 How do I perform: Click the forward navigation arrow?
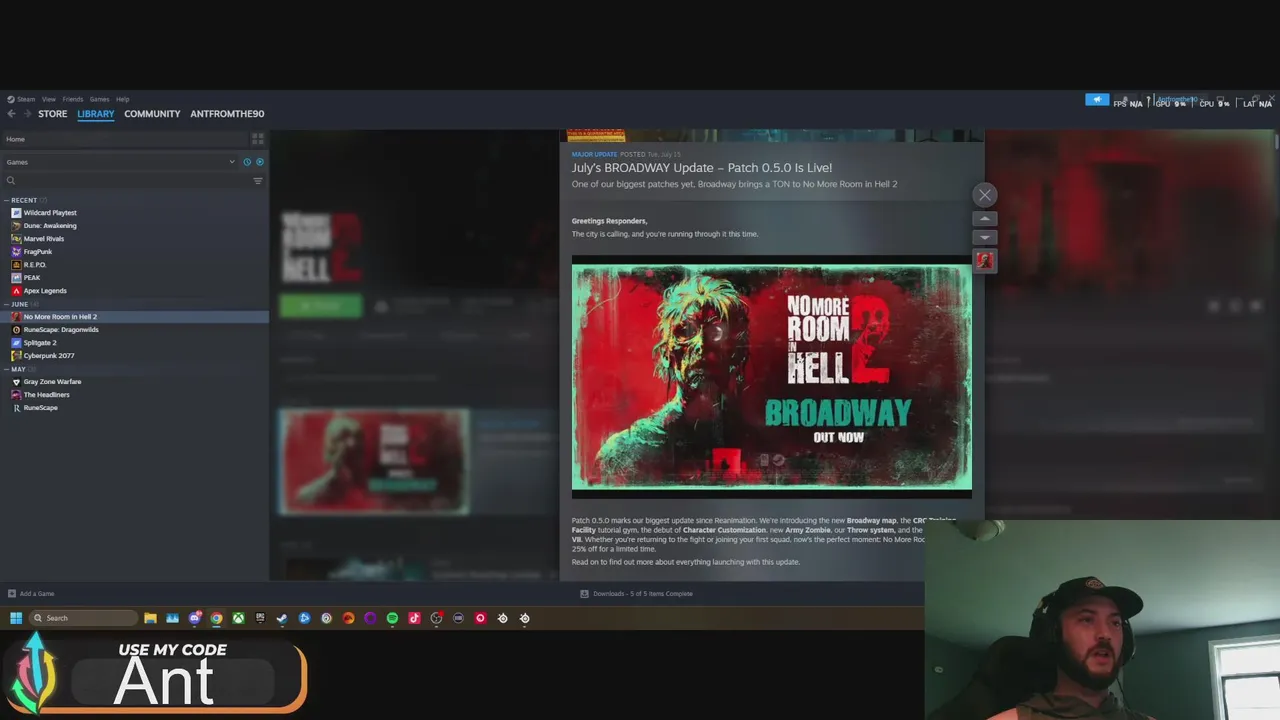(27, 114)
